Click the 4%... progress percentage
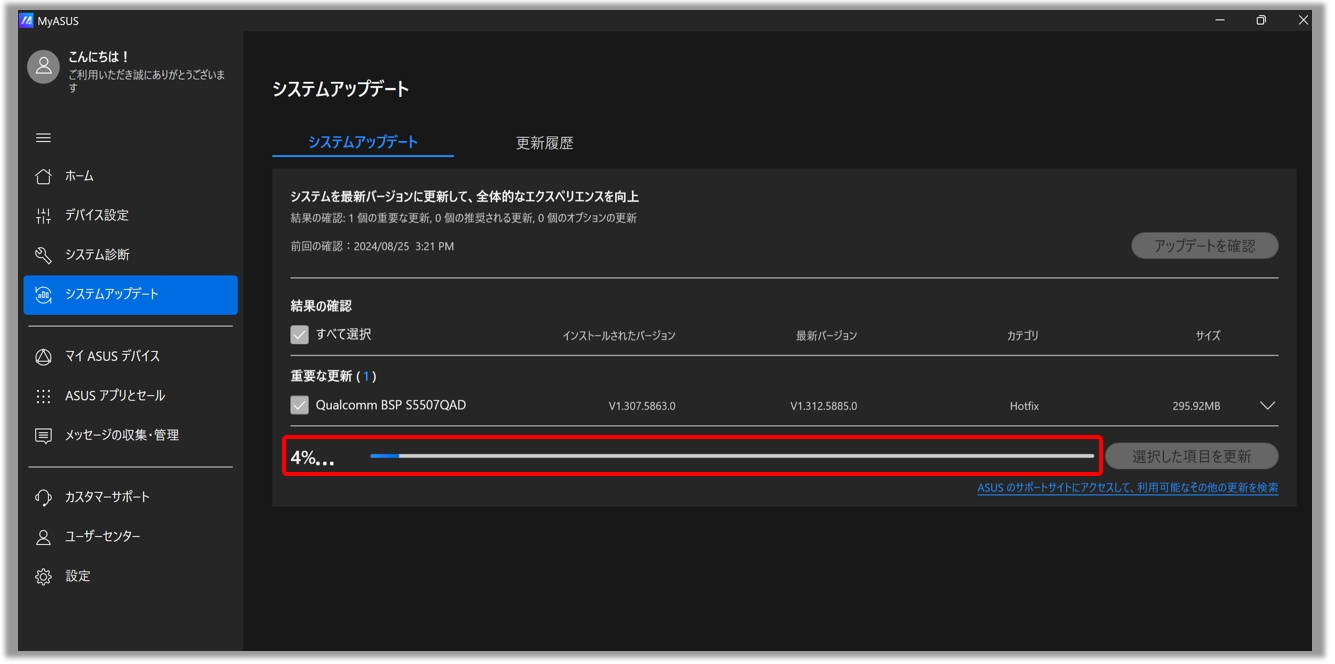 tap(313, 458)
